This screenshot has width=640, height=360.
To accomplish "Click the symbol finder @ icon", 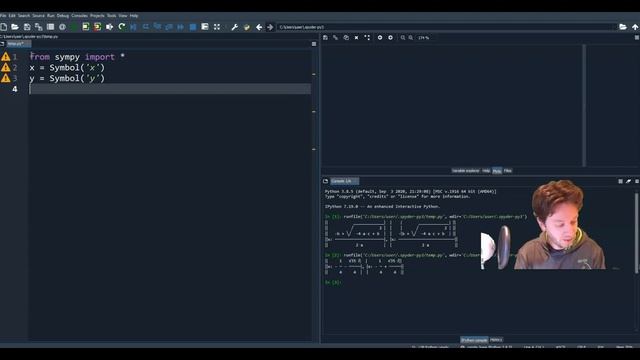I will tap(62, 27).
